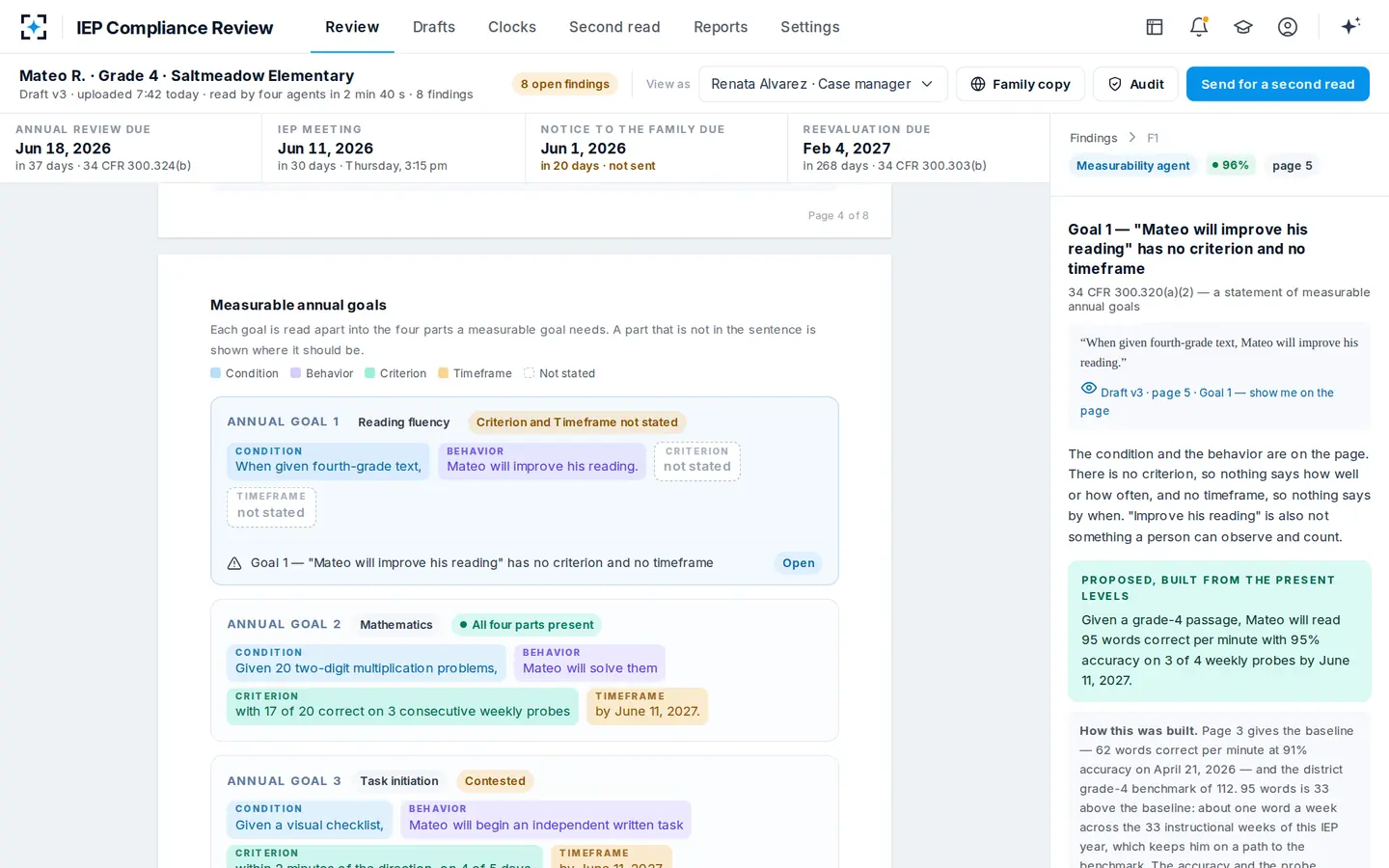Open the notifications bell
Screen dimensions: 1389x868
(1199, 27)
